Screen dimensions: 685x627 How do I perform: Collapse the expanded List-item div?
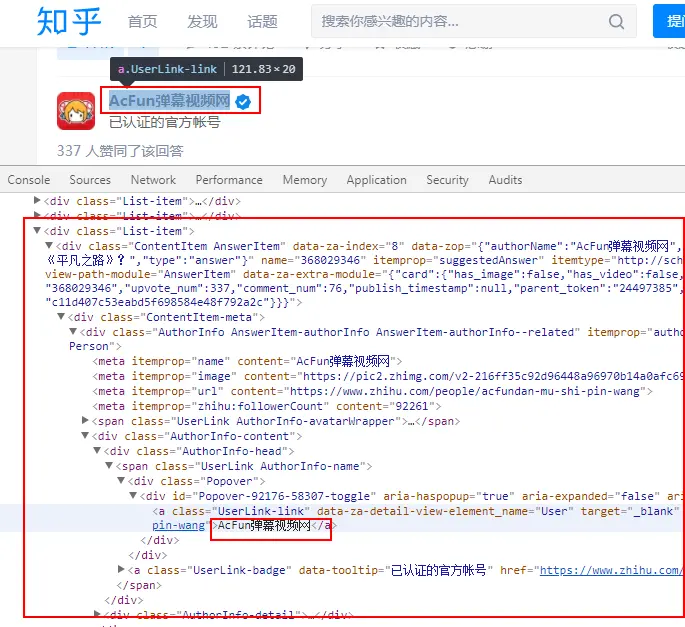coord(37,230)
